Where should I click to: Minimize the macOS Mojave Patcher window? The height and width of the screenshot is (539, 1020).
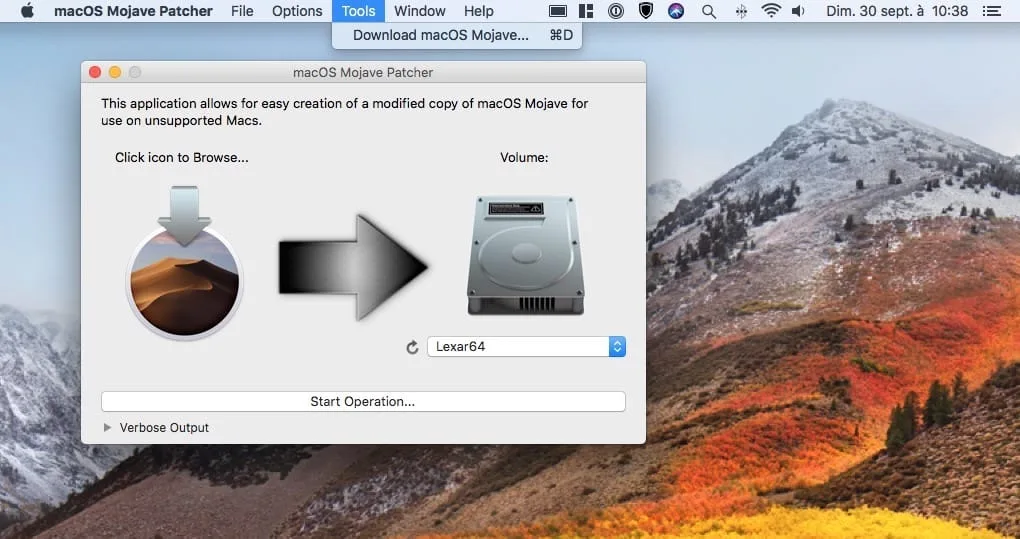[x=115, y=72]
